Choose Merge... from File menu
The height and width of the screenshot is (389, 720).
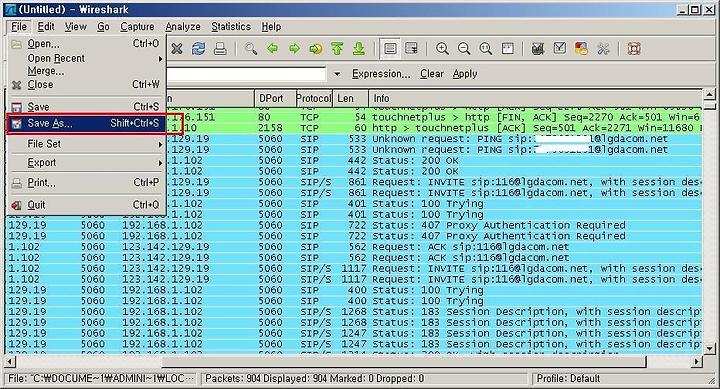pyautogui.click(x=86, y=71)
